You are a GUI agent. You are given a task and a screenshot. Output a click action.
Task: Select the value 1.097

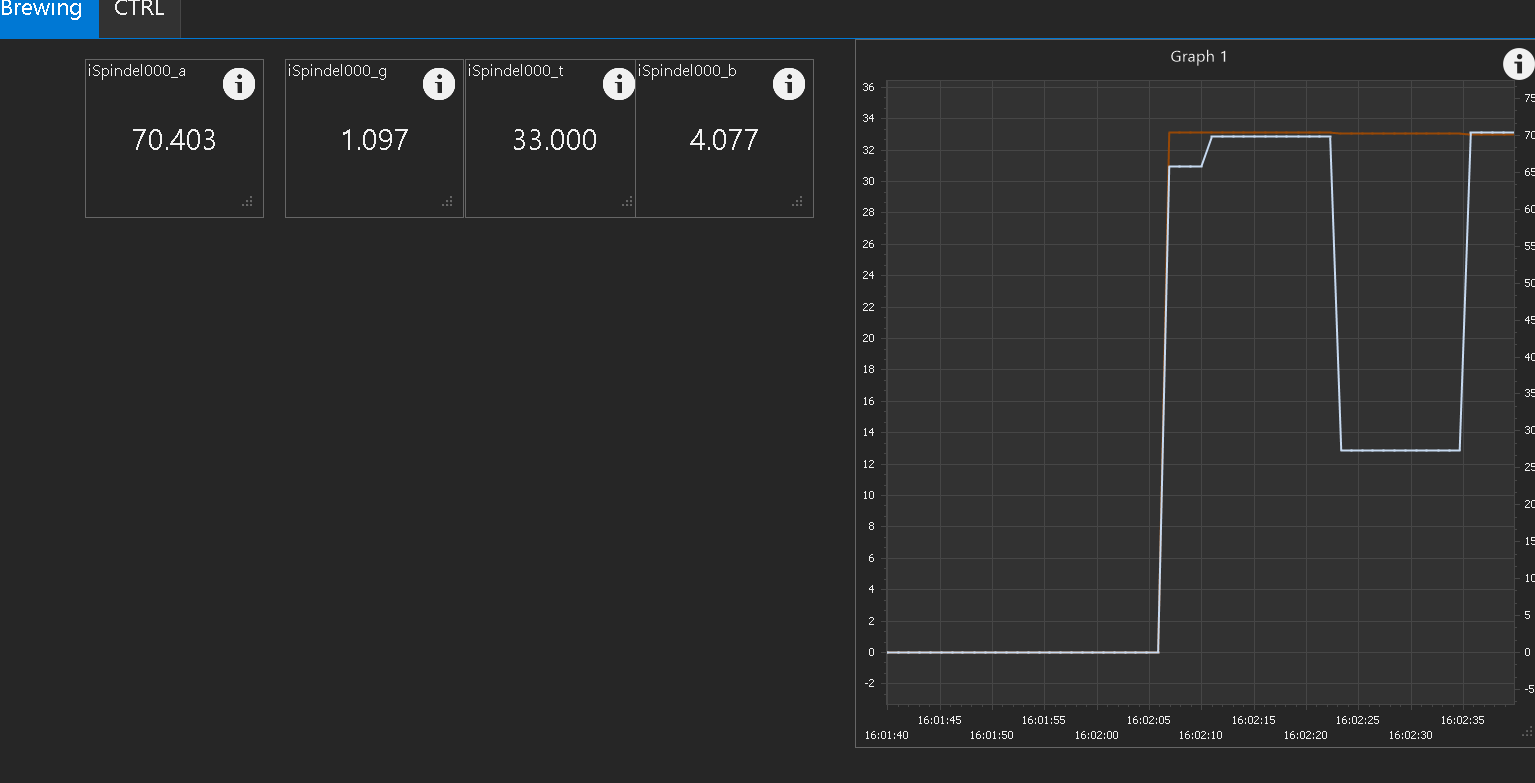375,140
